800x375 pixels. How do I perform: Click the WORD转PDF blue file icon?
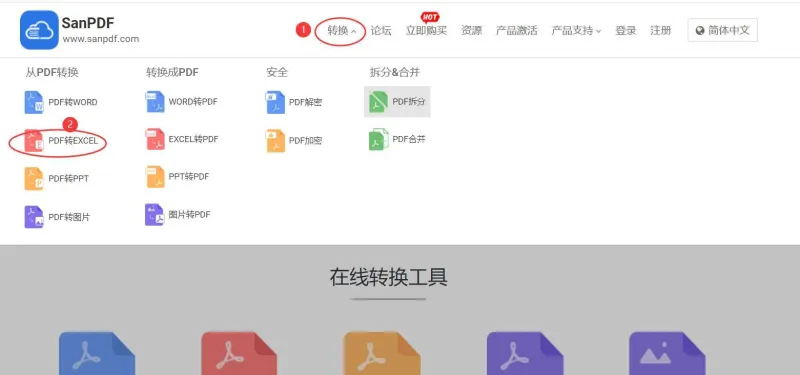[155, 102]
